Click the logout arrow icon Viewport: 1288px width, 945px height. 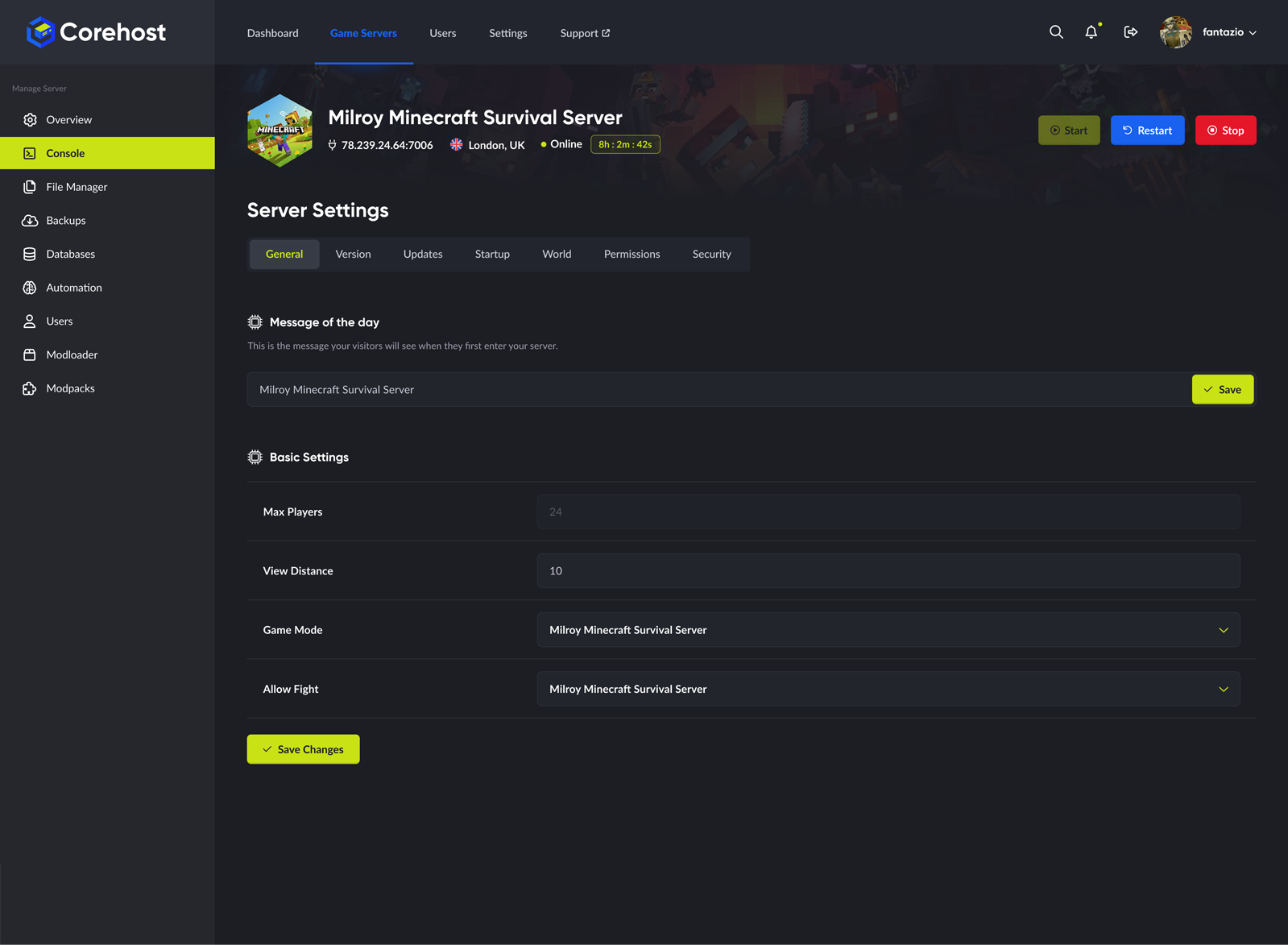1130,32
